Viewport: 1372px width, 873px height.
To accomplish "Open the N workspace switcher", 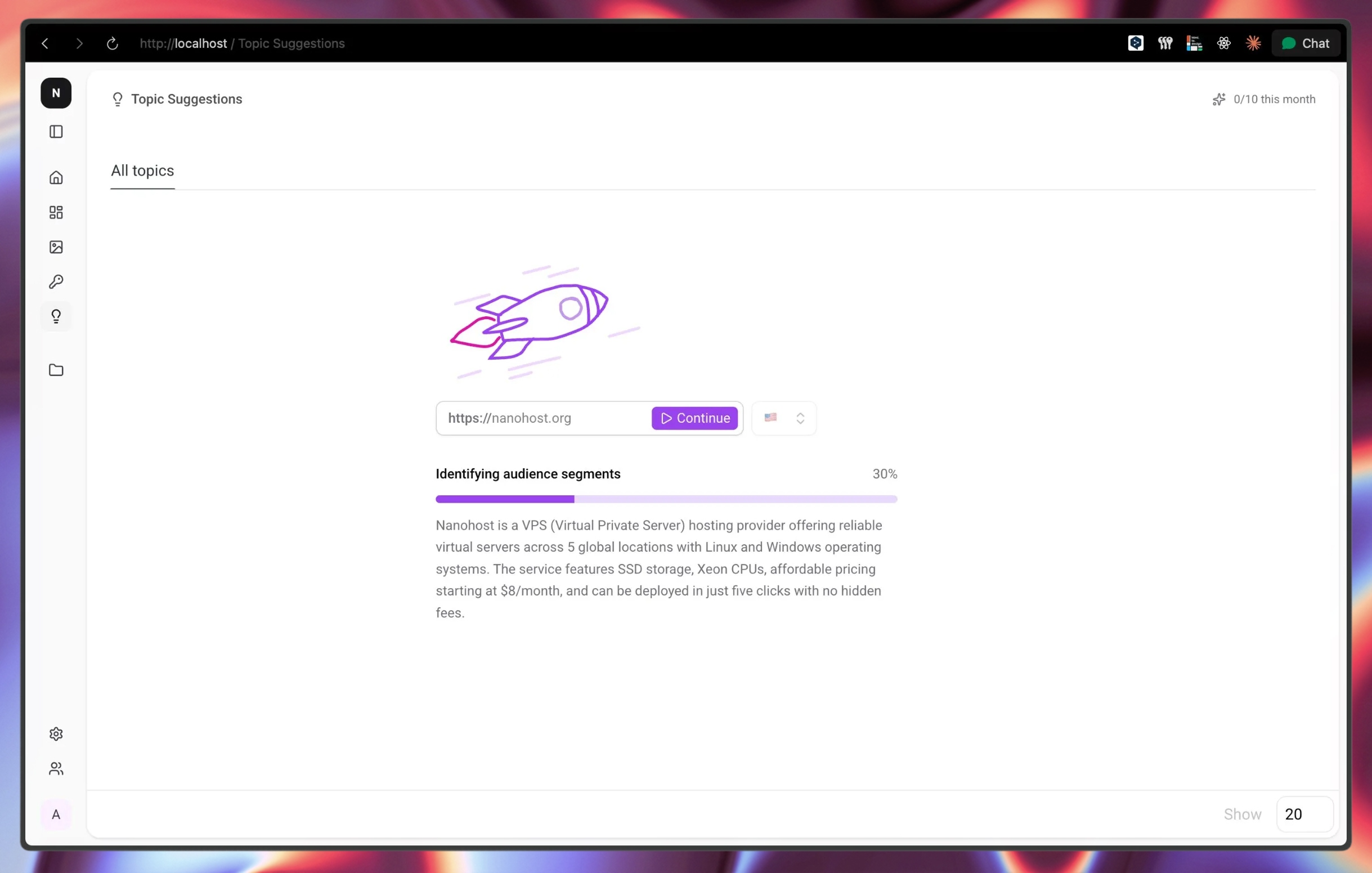I will (56, 93).
